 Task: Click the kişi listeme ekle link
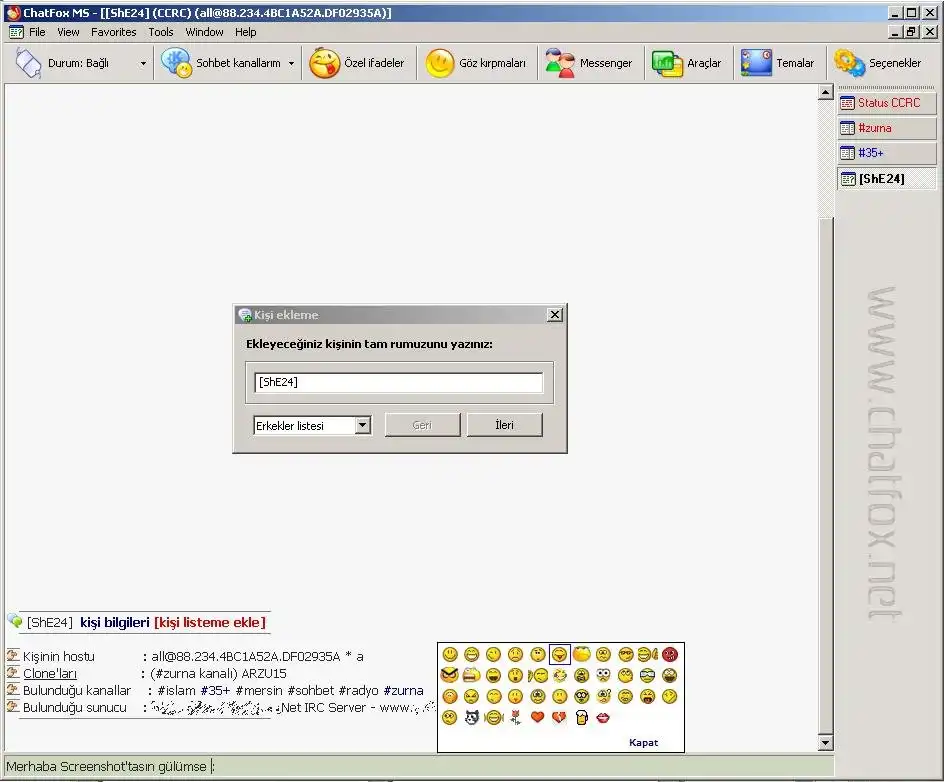(x=210, y=622)
